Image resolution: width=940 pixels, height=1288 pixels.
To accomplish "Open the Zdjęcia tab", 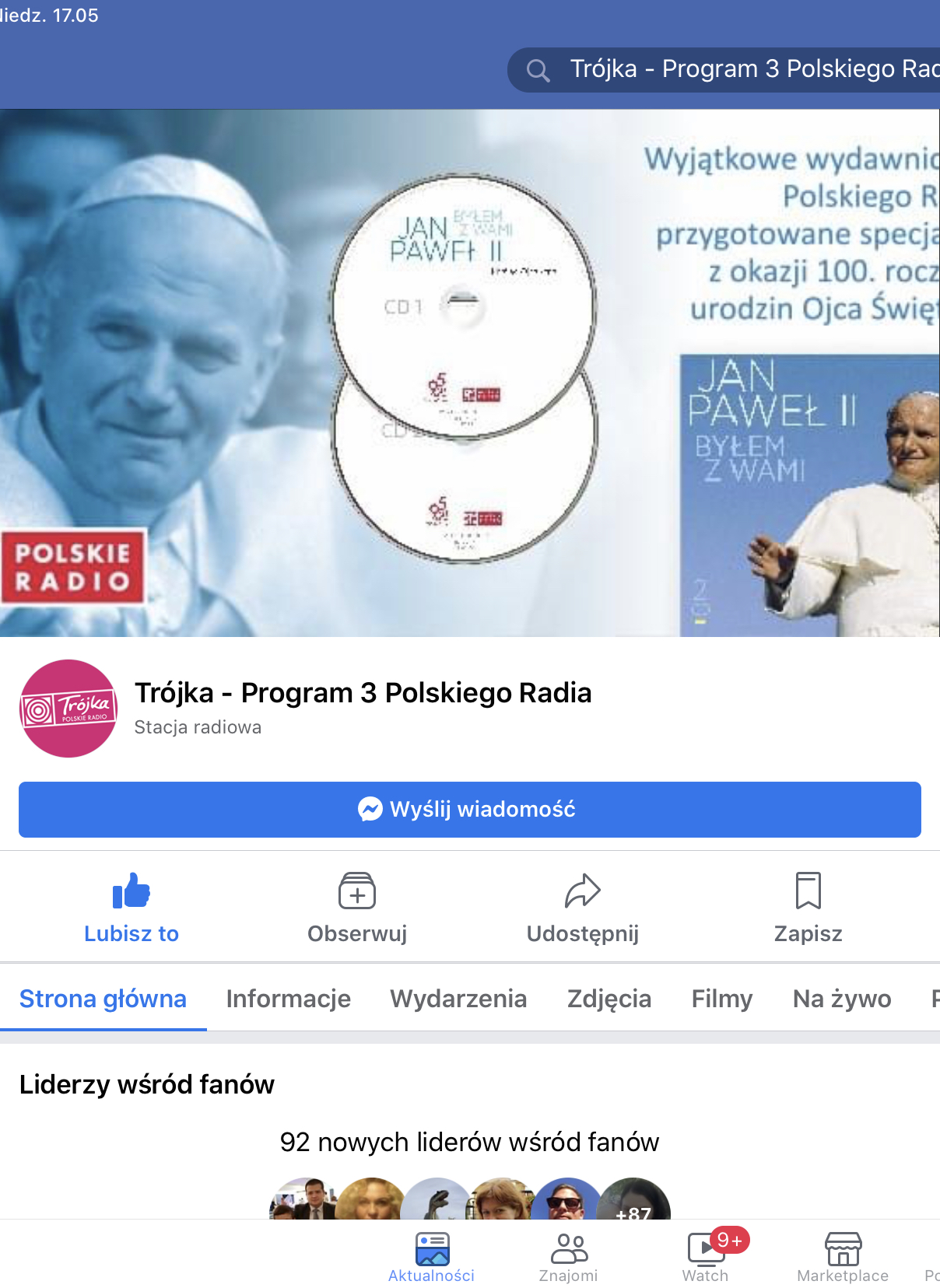I will pyautogui.click(x=609, y=999).
